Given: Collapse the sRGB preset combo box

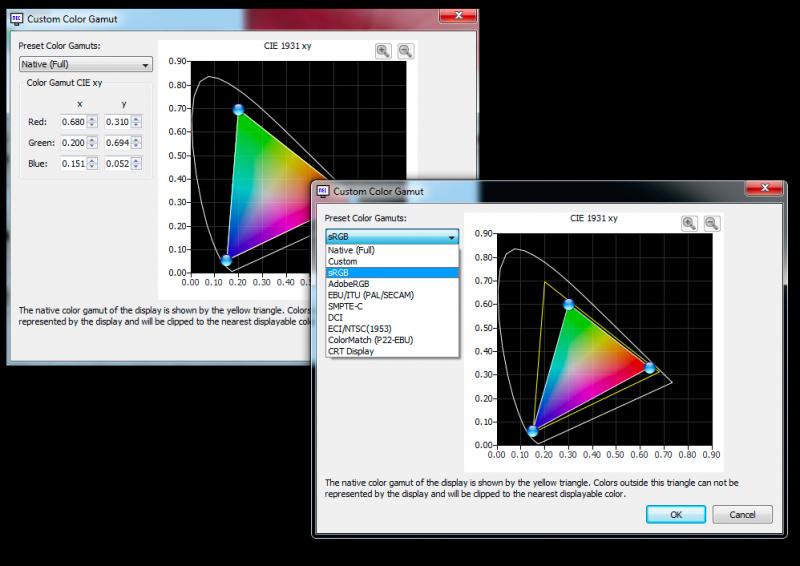Looking at the screenshot, I should tap(392, 237).
